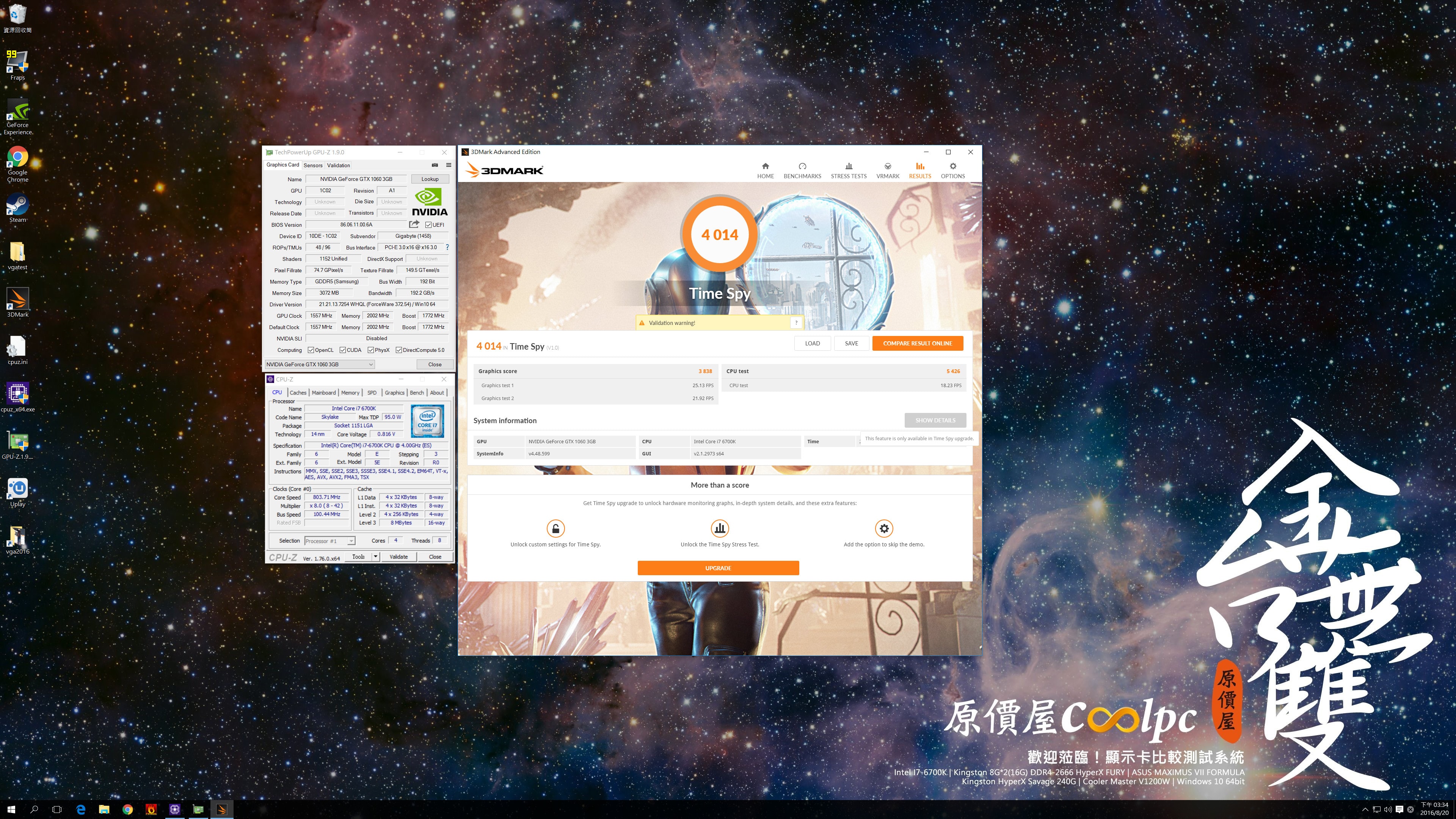
Task: Click the GPU-Z Lookup button
Action: point(430,179)
